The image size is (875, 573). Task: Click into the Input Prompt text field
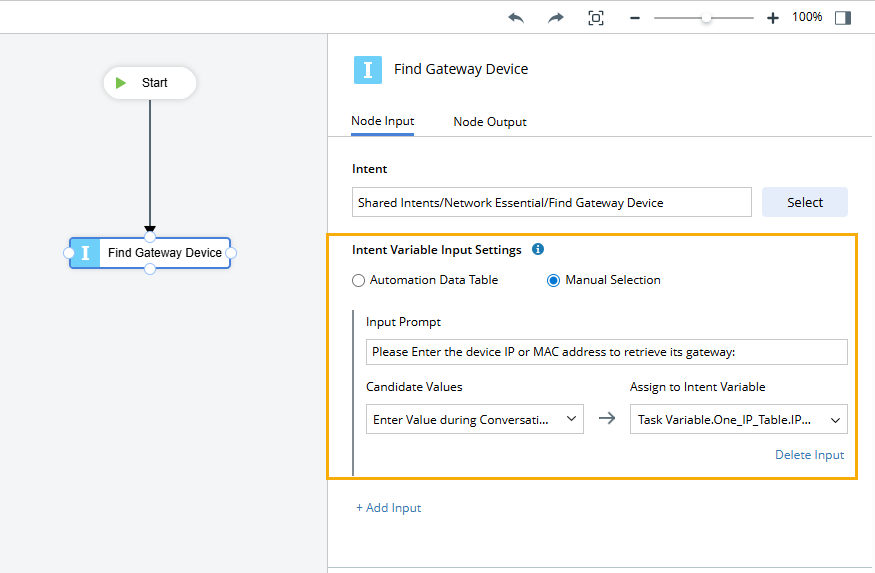pos(606,352)
